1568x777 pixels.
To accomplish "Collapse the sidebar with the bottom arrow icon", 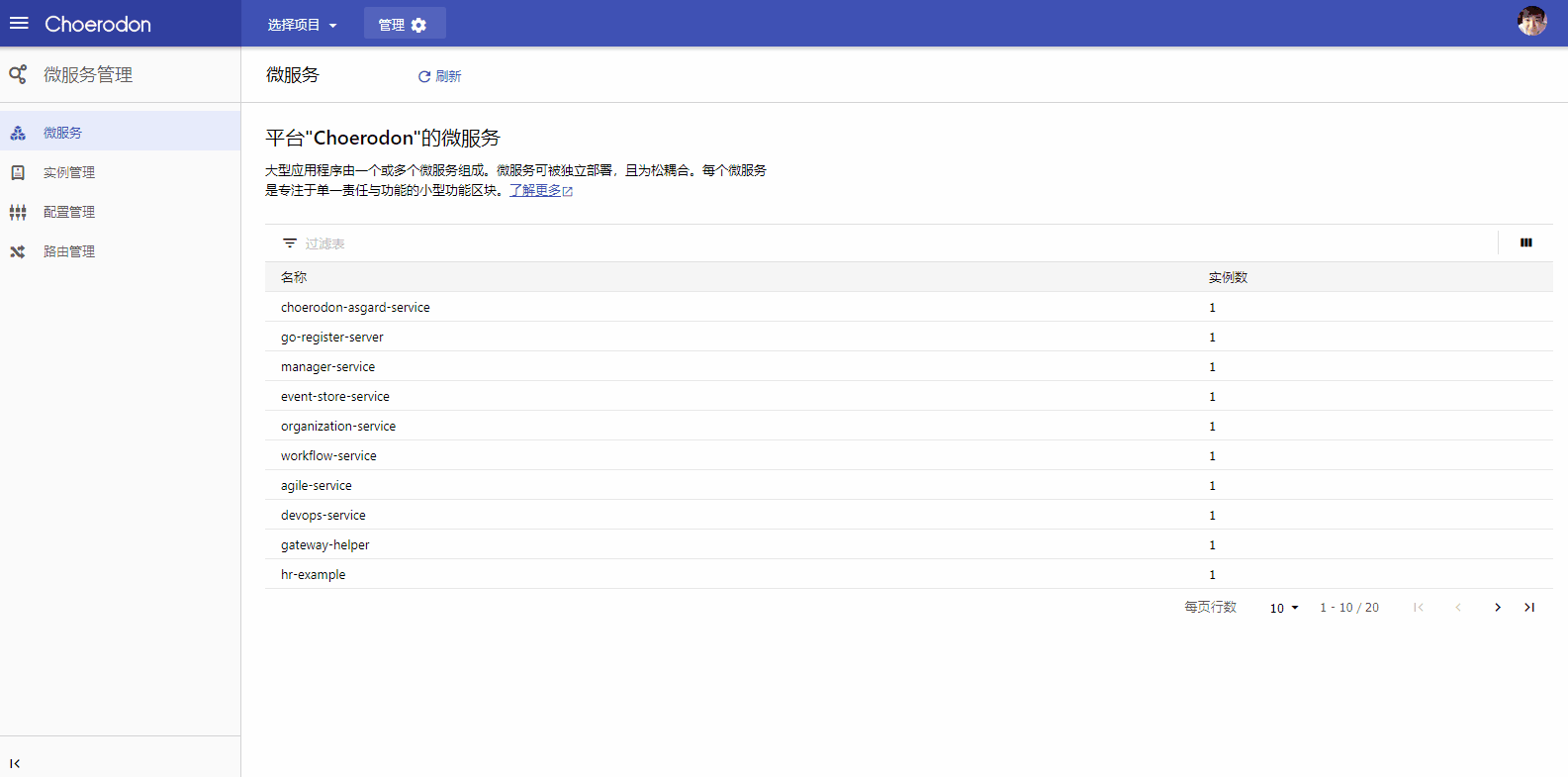I will (x=15, y=763).
